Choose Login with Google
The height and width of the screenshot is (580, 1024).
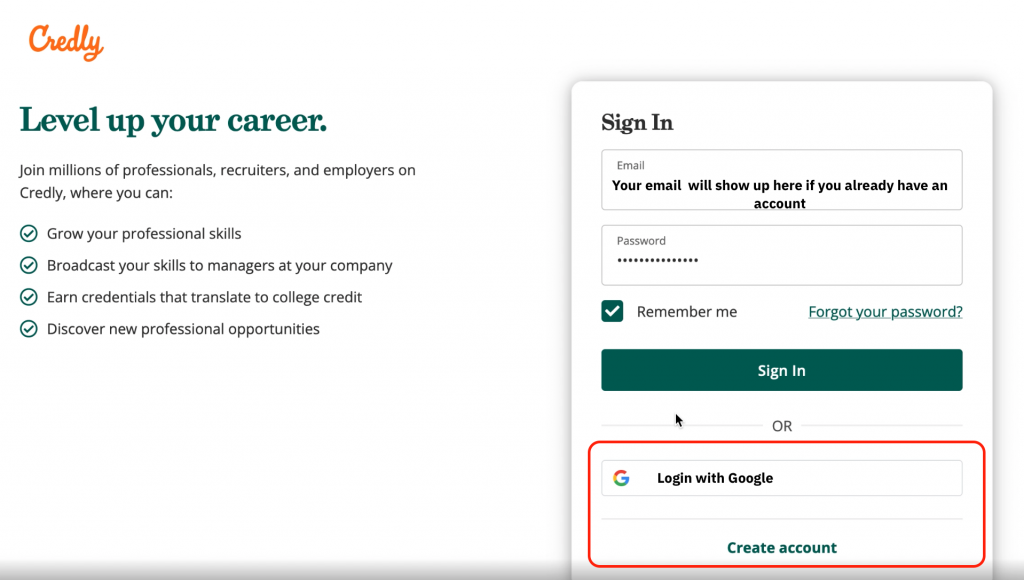tap(782, 478)
